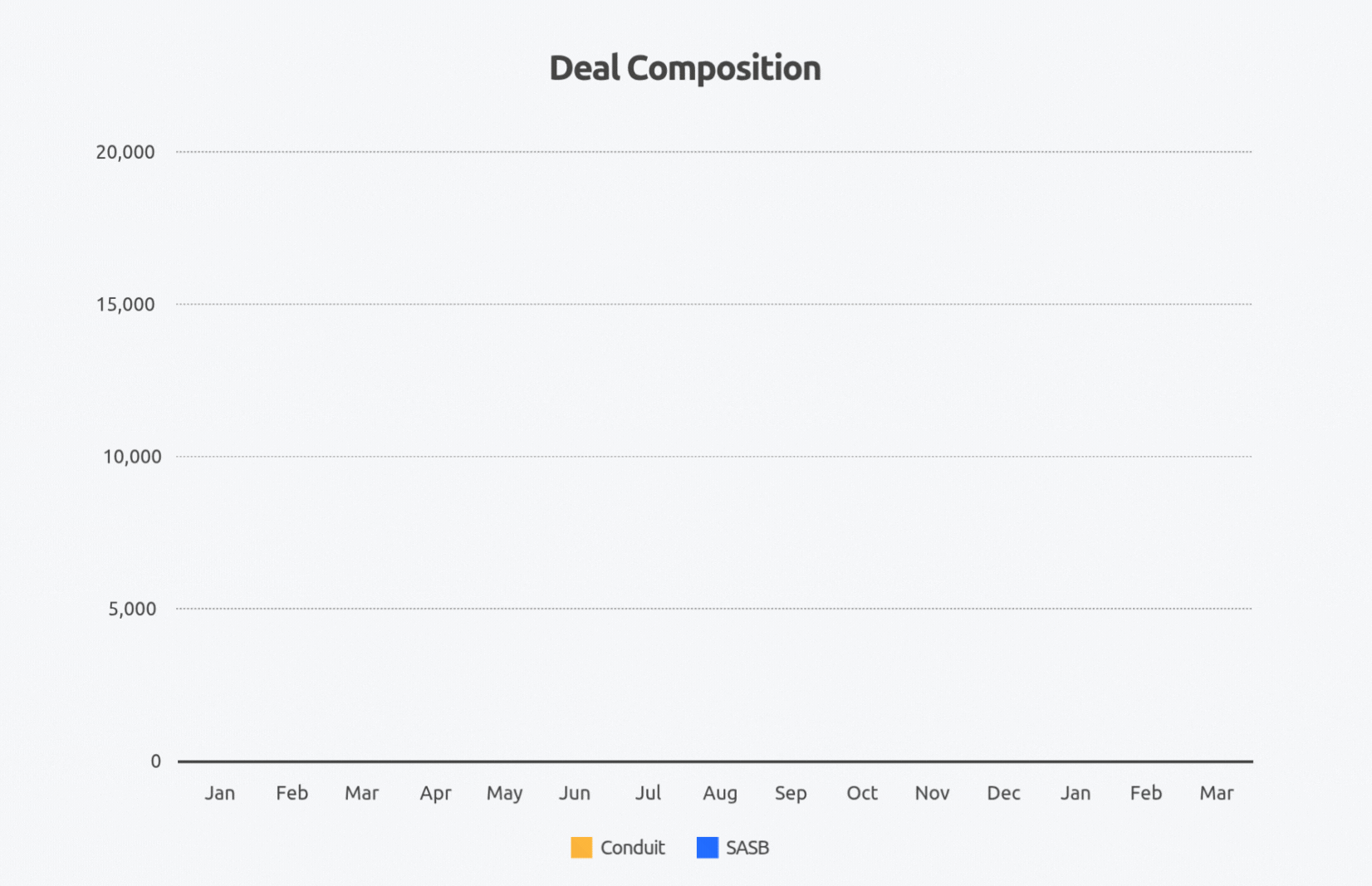The width and height of the screenshot is (1372, 886).
Task: Click the blue SASB legend swatch
Action: click(x=707, y=848)
